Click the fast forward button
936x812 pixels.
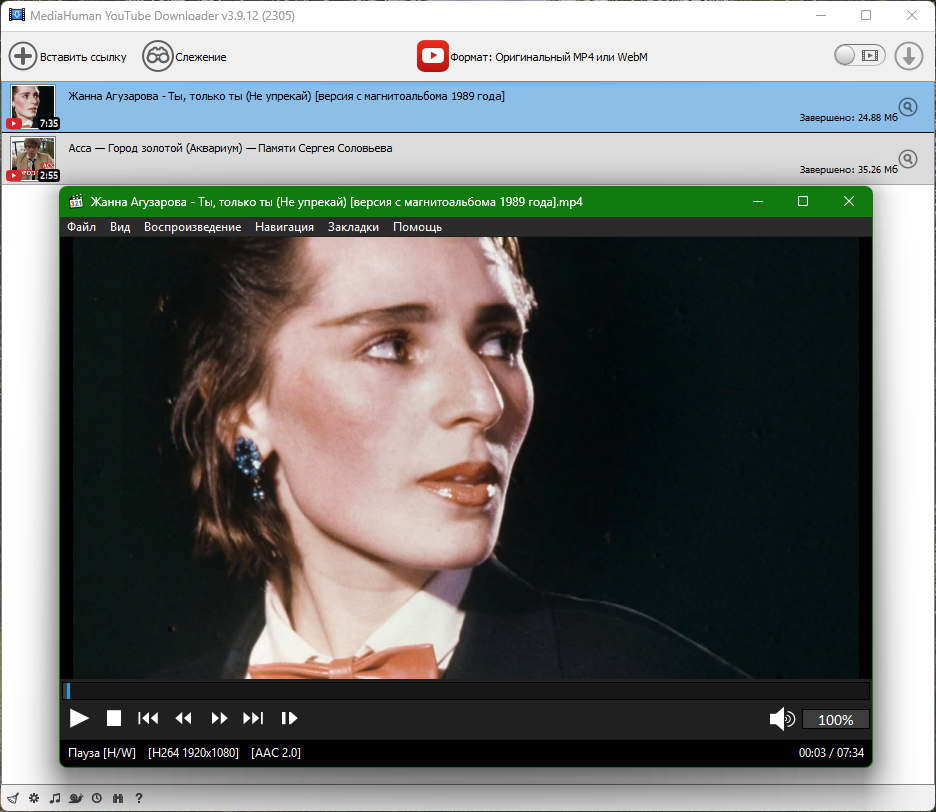tap(219, 718)
